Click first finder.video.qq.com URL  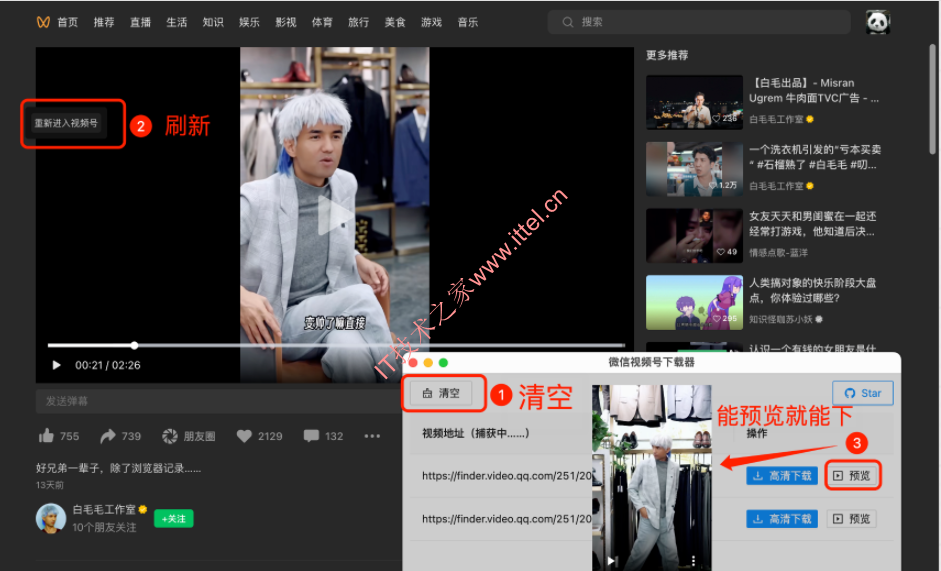(x=507, y=476)
